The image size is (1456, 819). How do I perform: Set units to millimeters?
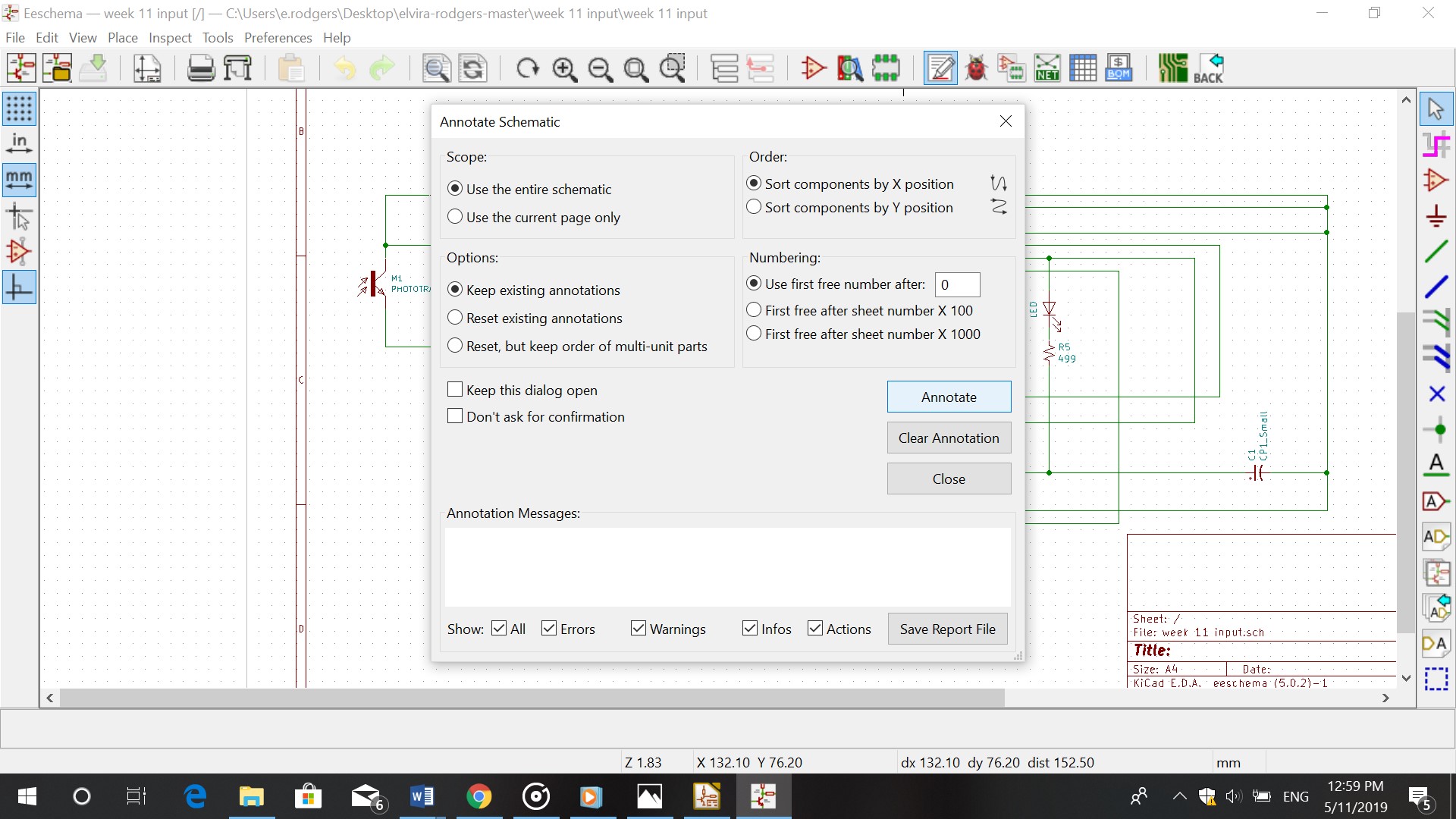pyautogui.click(x=19, y=180)
